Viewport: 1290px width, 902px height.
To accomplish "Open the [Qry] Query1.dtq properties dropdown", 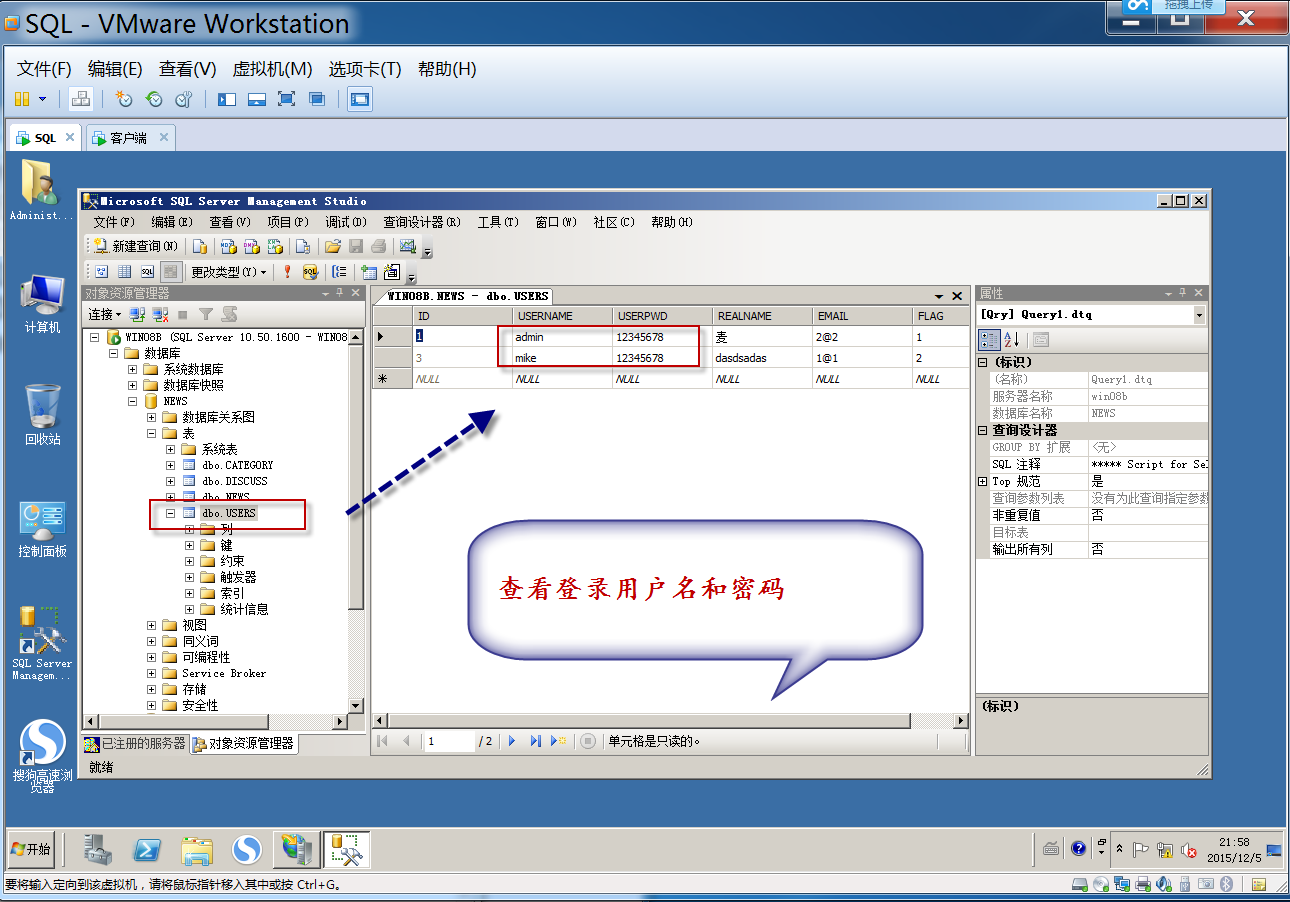I will tap(1199, 314).
